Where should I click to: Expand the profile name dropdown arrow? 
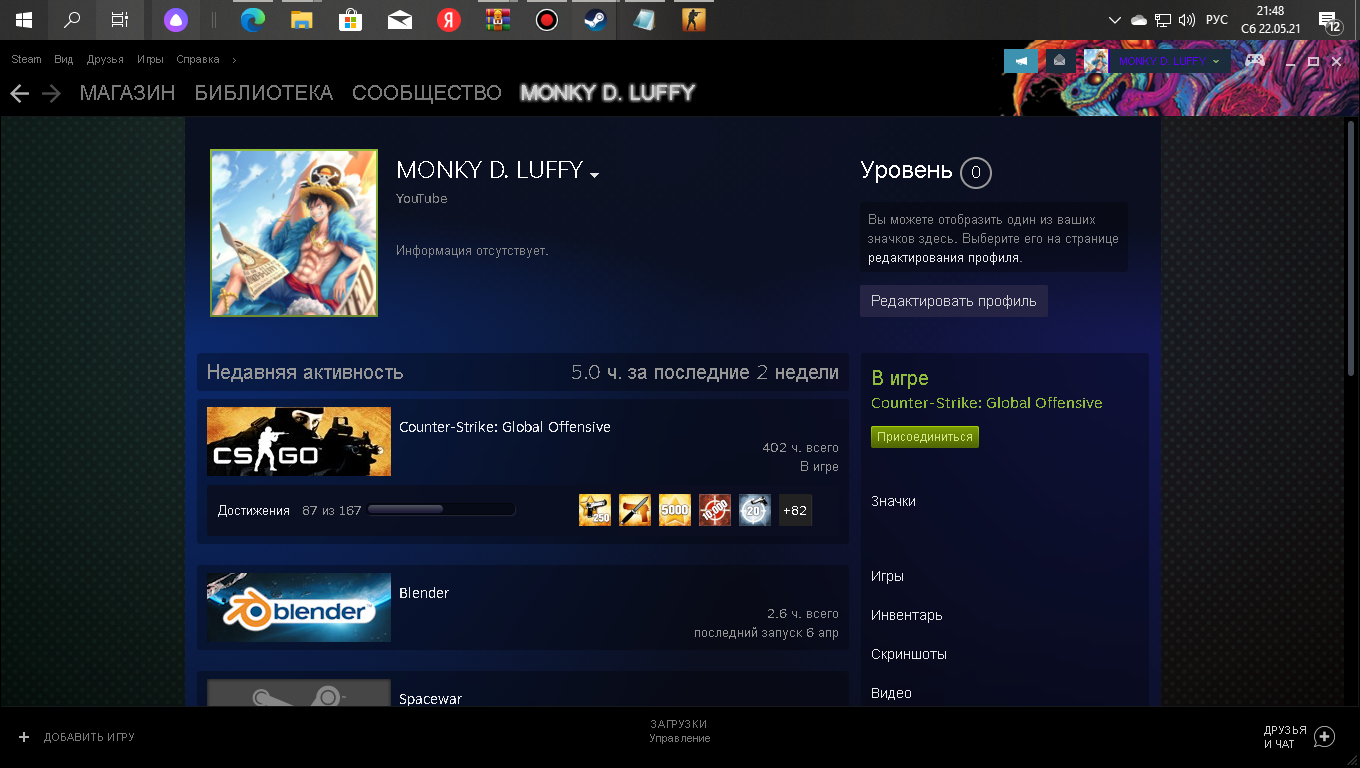click(x=594, y=175)
